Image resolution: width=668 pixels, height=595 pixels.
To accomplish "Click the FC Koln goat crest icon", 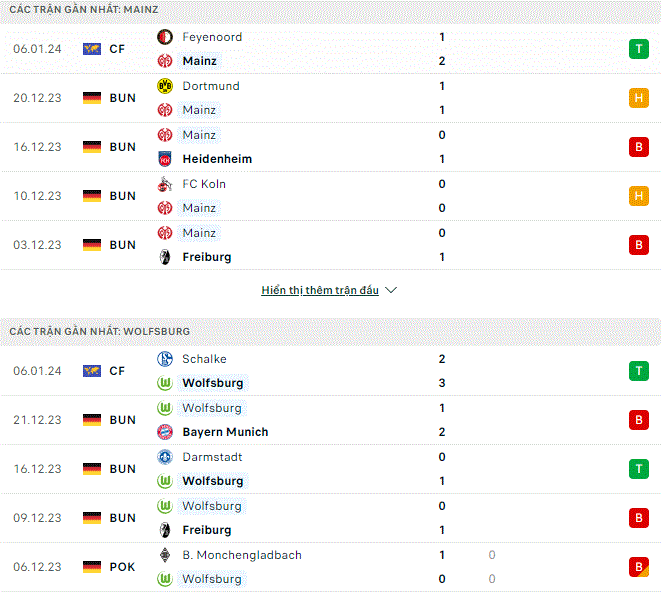I will click(x=165, y=184).
